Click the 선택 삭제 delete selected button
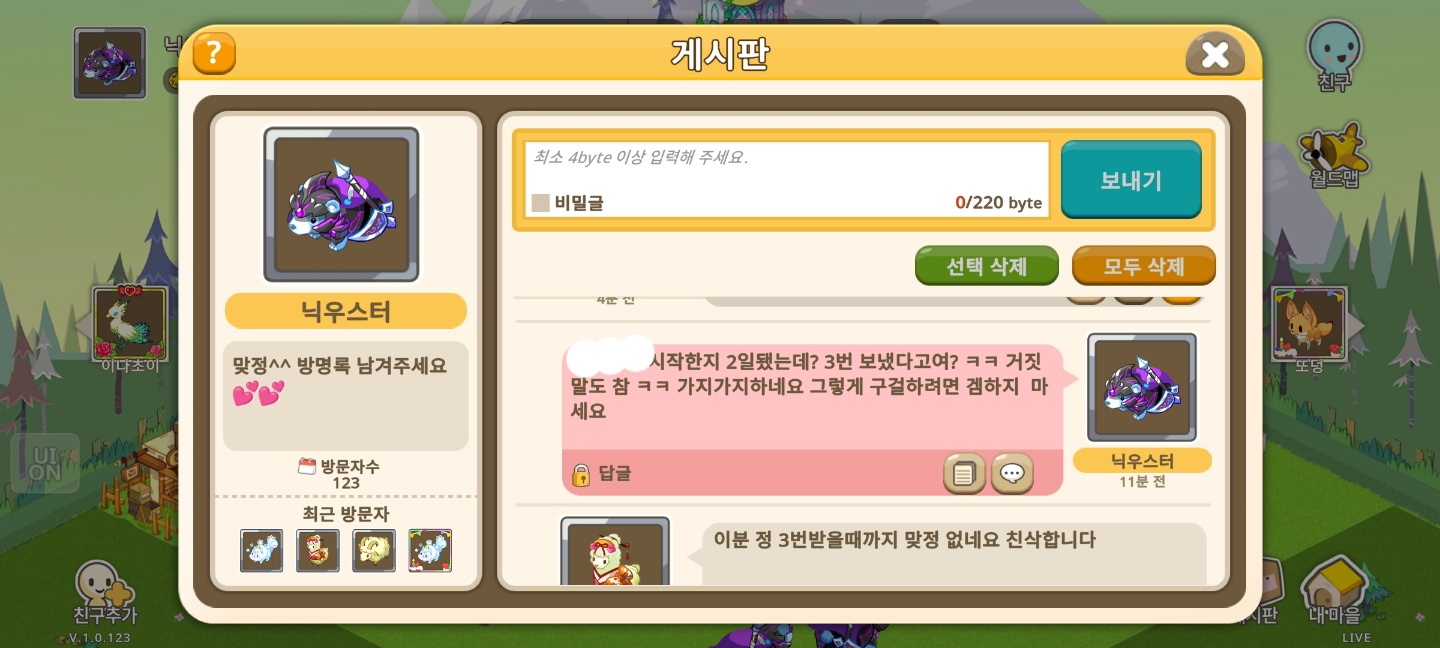 (987, 266)
